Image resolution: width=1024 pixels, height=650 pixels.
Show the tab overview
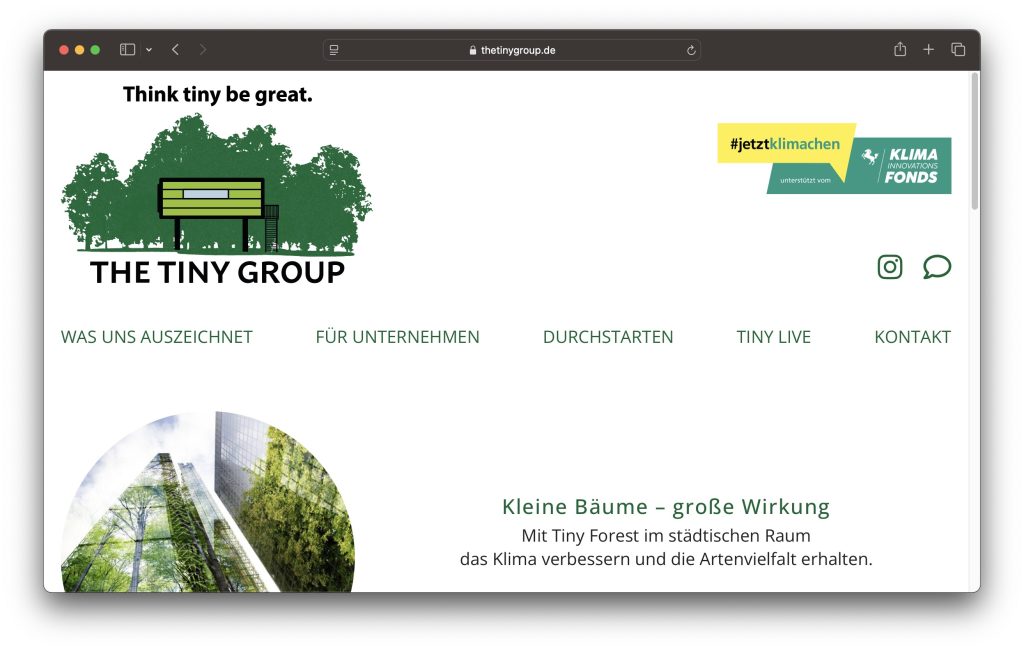click(x=958, y=50)
